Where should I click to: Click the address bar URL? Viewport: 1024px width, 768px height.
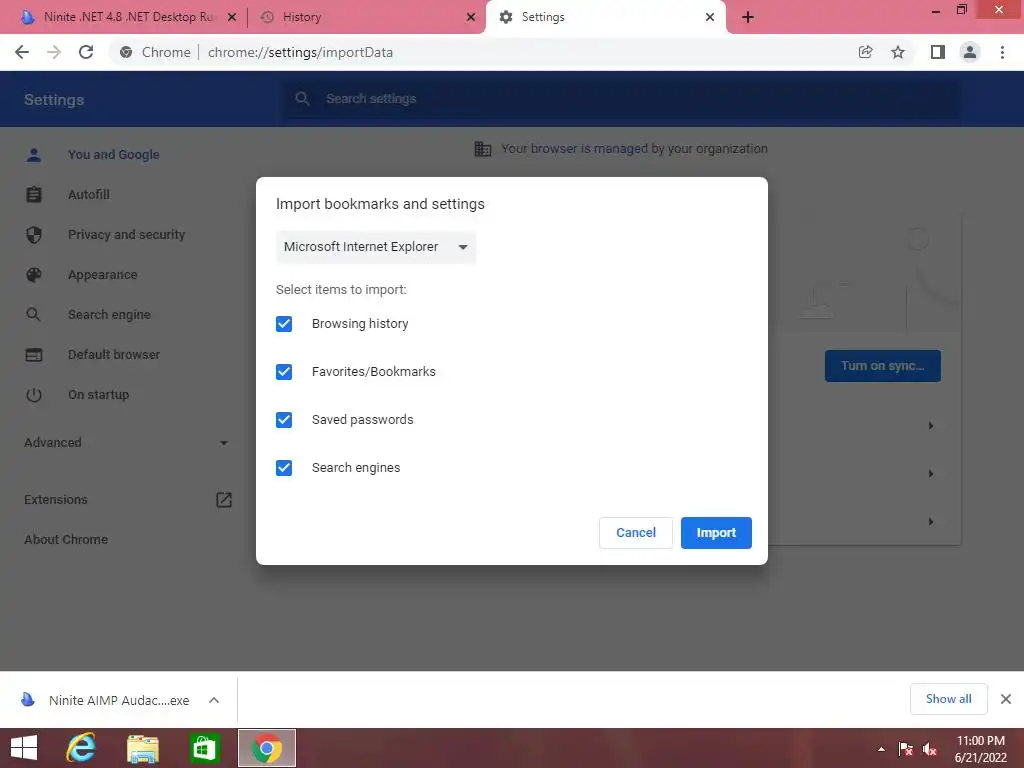pyautogui.click(x=300, y=52)
